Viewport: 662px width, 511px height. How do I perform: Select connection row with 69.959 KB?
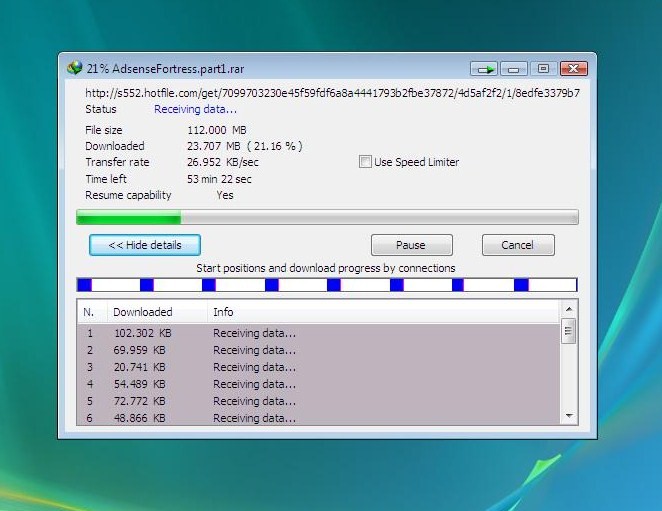click(319, 350)
